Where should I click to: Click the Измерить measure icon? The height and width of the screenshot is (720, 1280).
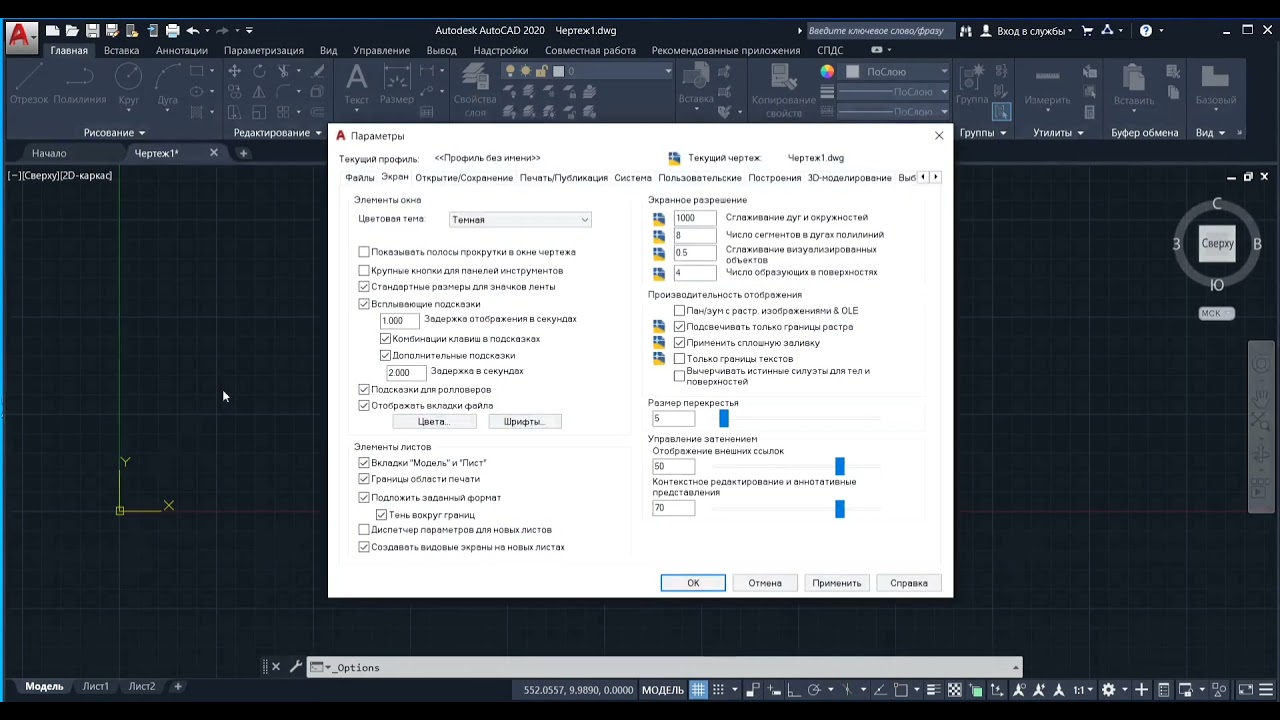(x=1048, y=86)
